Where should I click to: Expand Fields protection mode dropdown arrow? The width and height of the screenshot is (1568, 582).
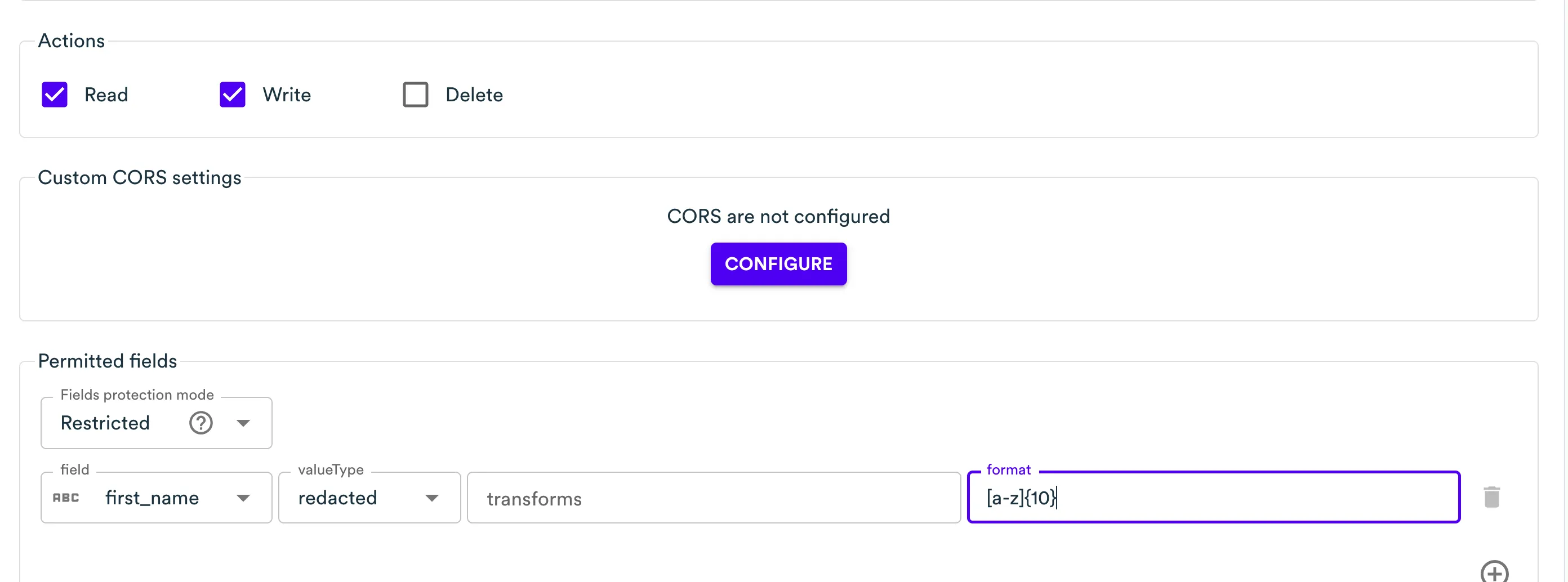(x=243, y=423)
